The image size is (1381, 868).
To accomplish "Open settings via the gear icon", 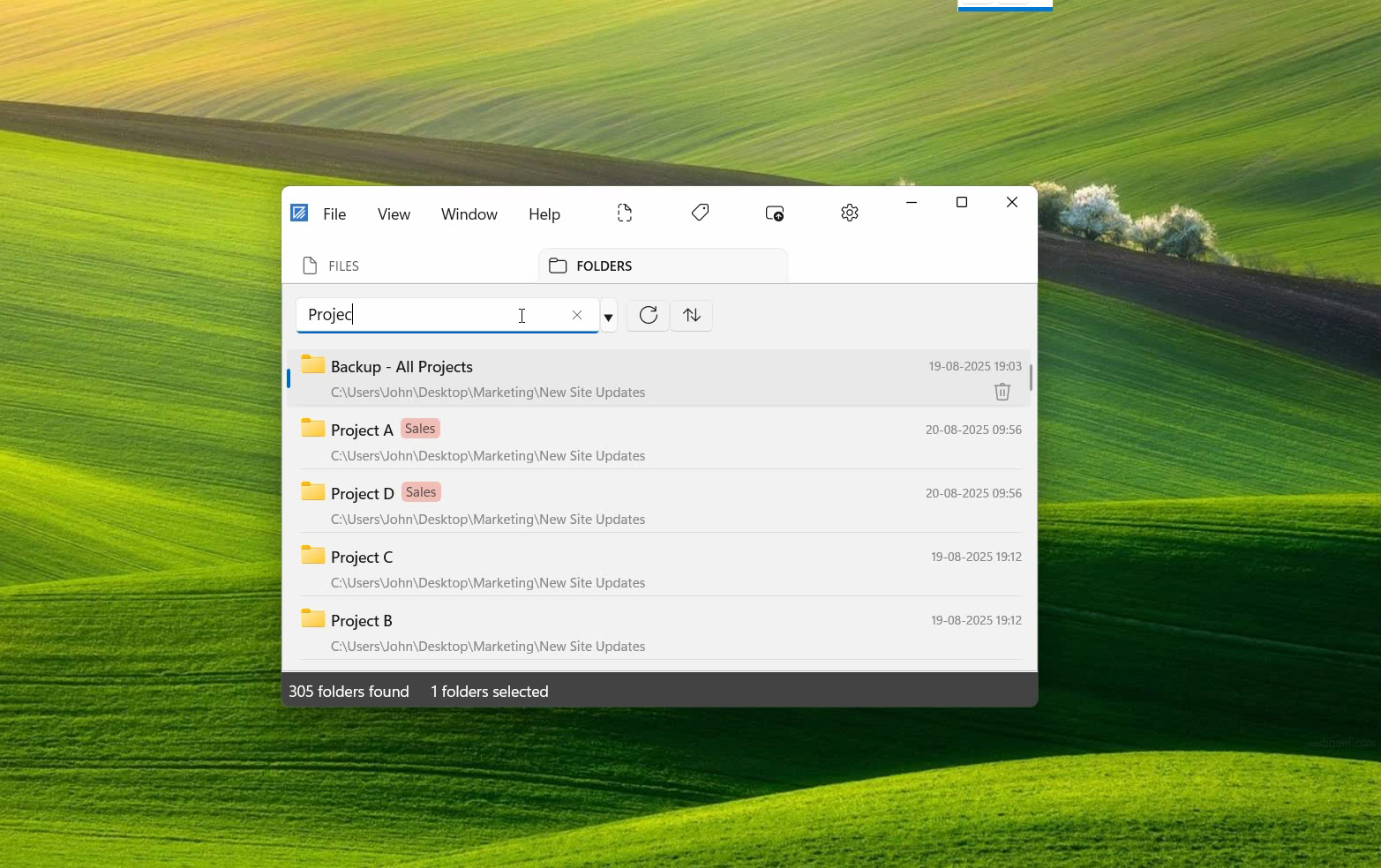I will coord(850,213).
